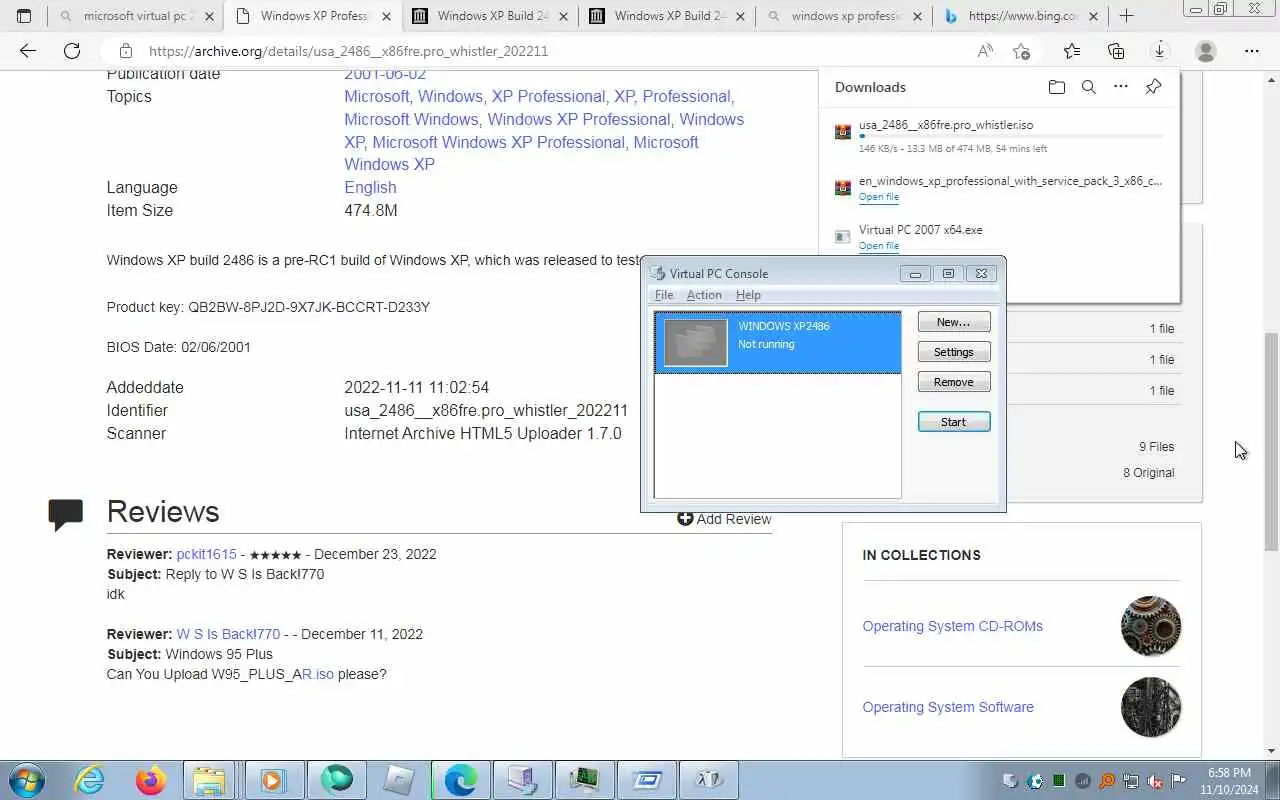Open a new browser tab

pyautogui.click(x=1127, y=16)
